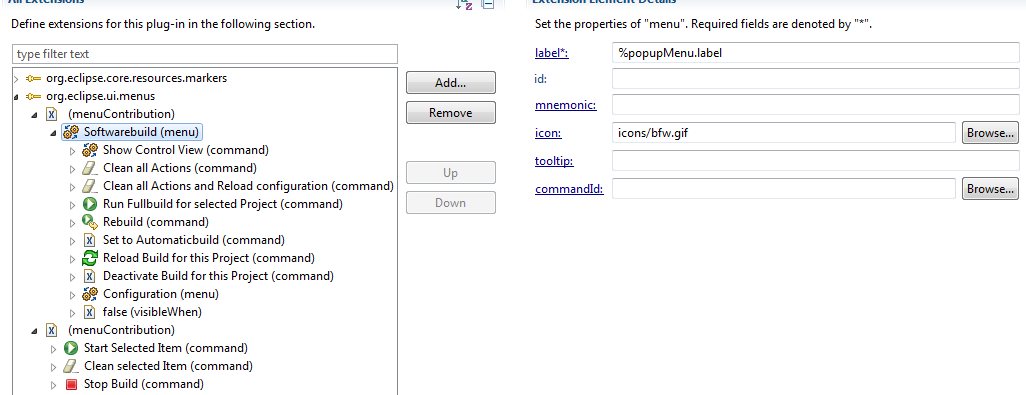This screenshot has width=1026, height=395.
Task: Collapse the second menuContribution node
Action: coord(35,330)
